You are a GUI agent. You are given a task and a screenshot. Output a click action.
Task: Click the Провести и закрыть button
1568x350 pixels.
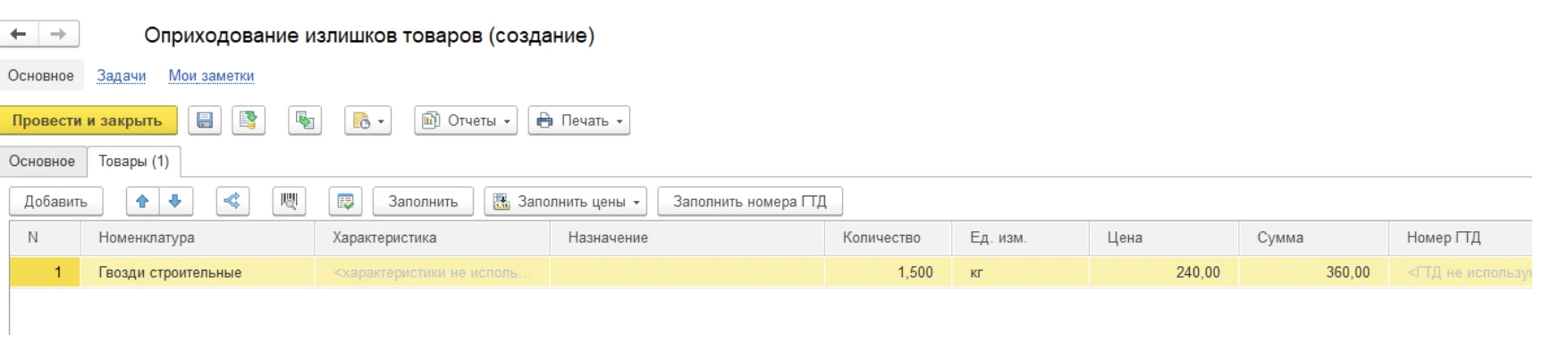[x=88, y=121]
